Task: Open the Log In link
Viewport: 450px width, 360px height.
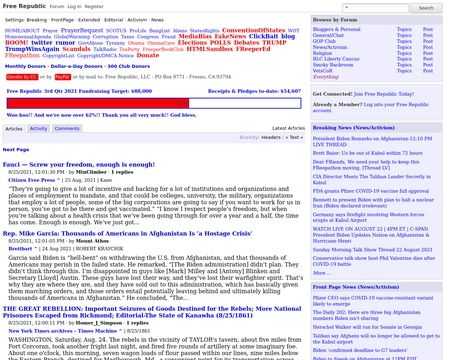Action: pos(74,6)
